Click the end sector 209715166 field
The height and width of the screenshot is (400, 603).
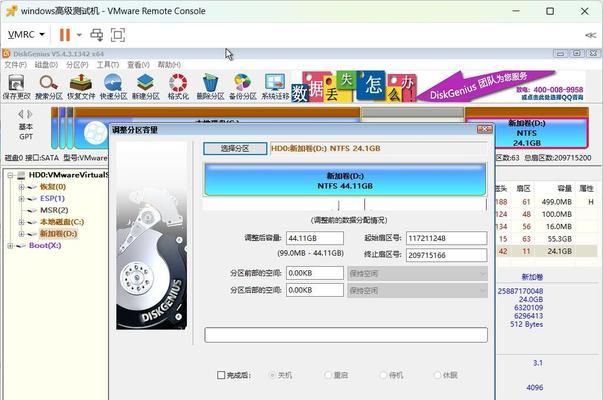pos(446,255)
